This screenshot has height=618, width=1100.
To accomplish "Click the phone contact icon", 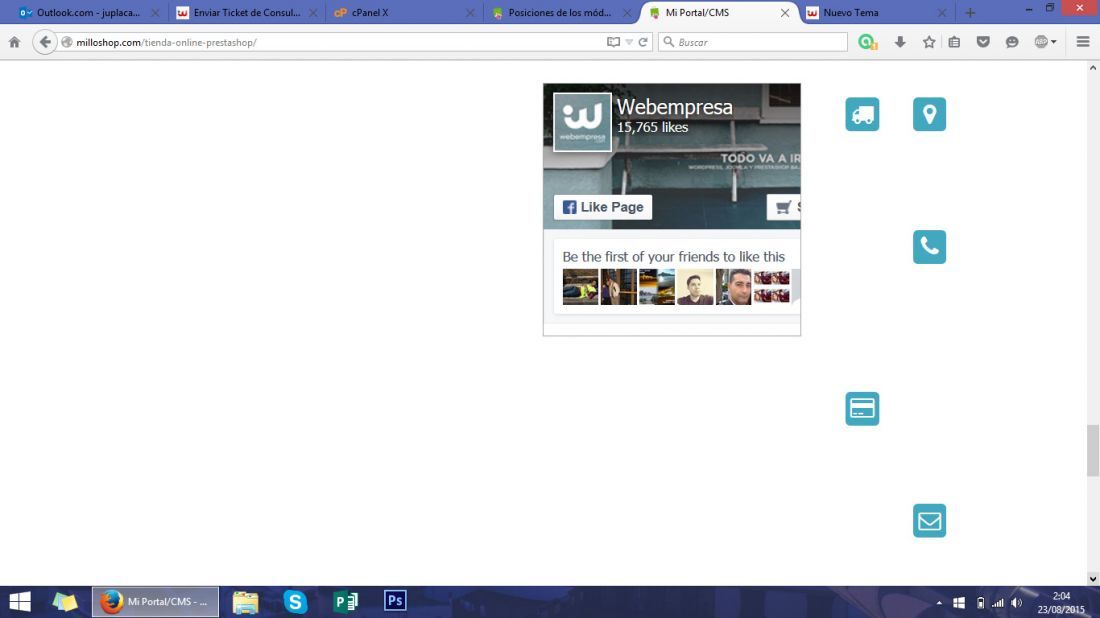I will 930,247.
